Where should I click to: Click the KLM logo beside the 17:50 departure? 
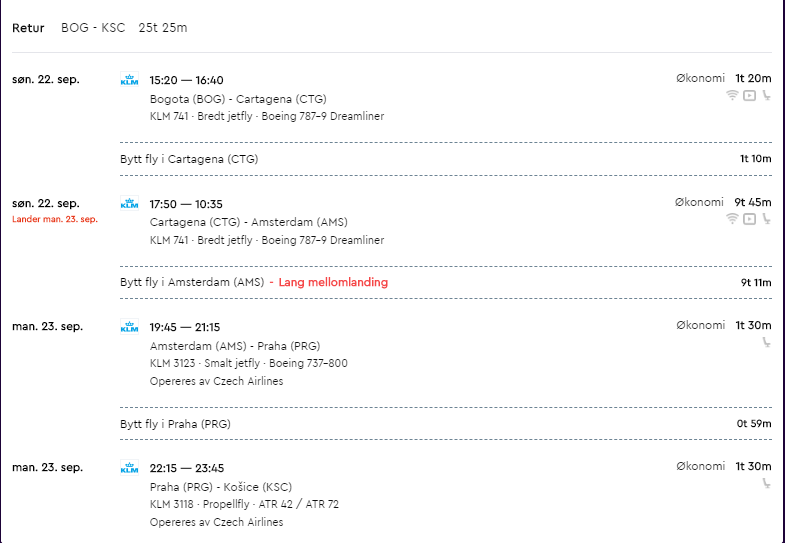pyautogui.click(x=130, y=203)
